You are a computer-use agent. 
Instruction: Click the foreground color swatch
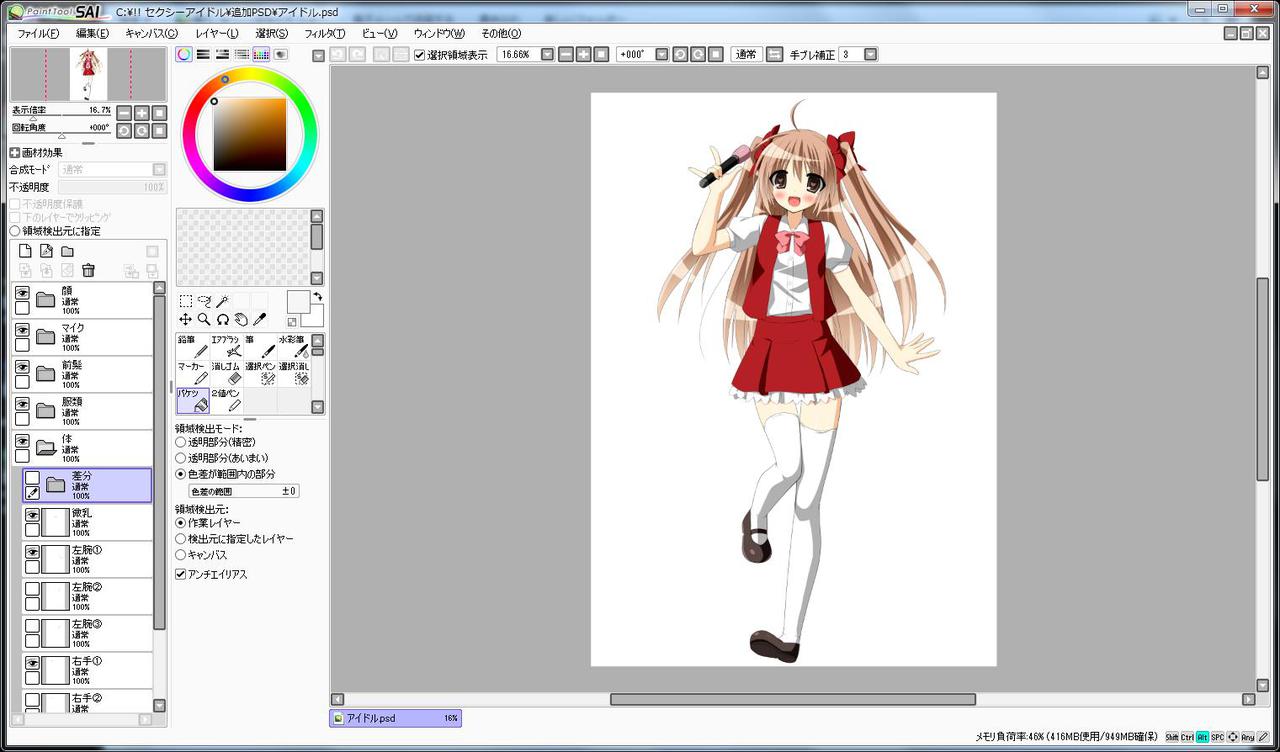pos(298,302)
